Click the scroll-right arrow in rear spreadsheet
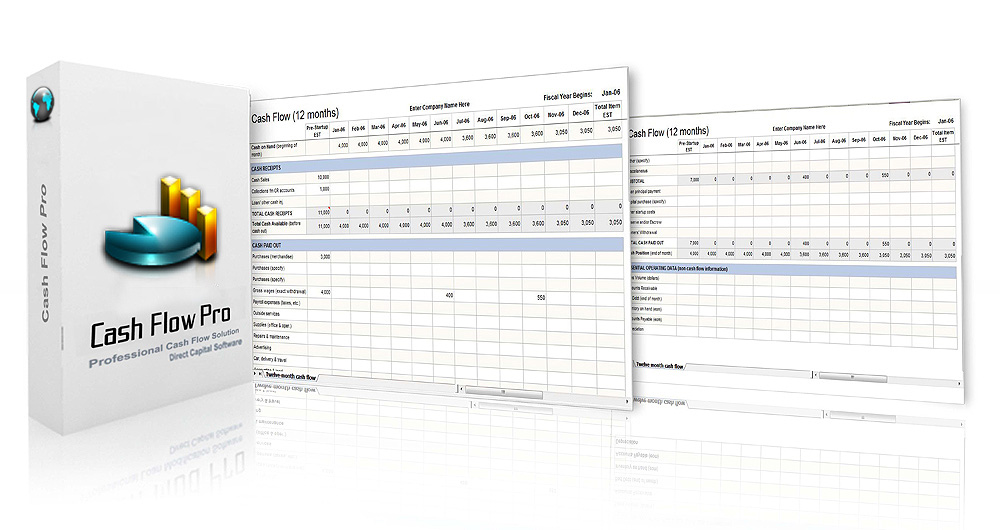This screenshot has height=530, width=1000. tap(960, 383)
